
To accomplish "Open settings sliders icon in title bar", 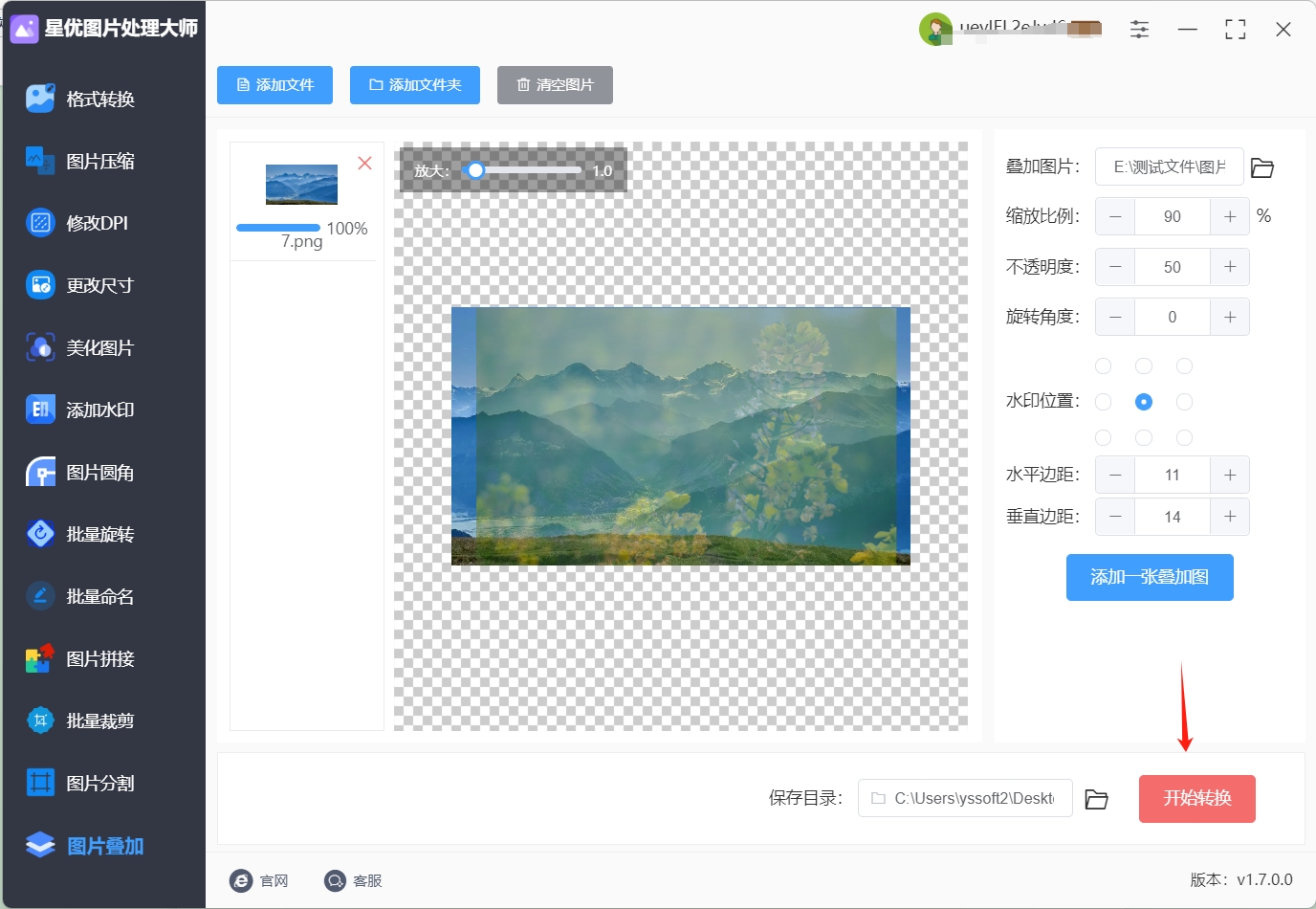I will tap(1139, 30).
